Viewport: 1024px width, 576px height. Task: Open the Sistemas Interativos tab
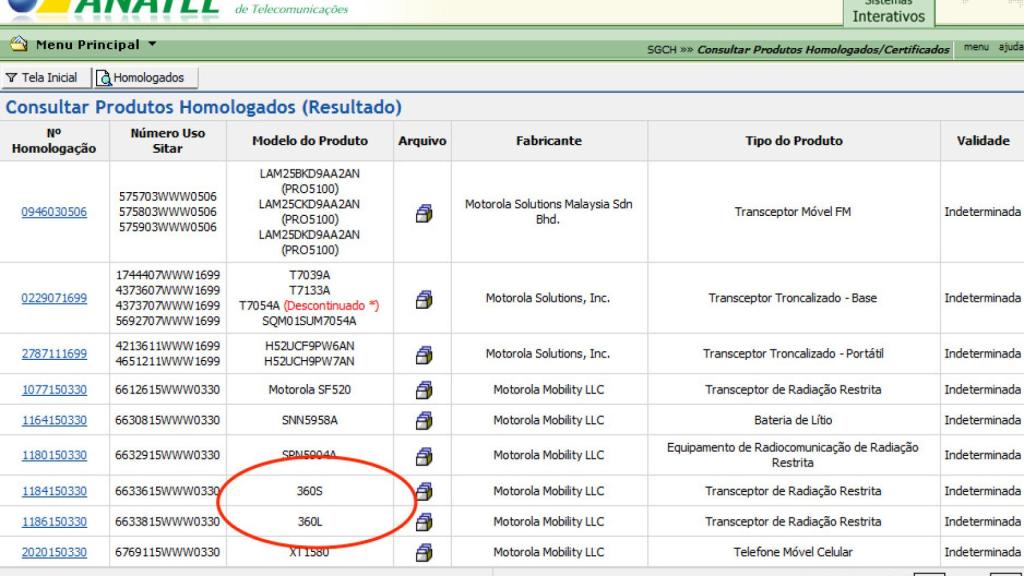(888, 12)
